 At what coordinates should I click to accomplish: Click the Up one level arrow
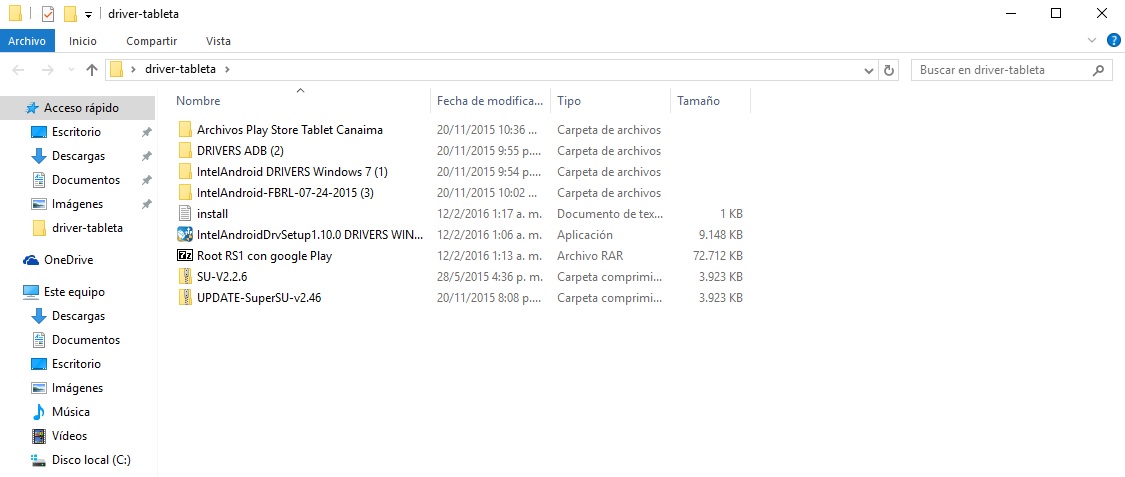click(x=92, y=70)
